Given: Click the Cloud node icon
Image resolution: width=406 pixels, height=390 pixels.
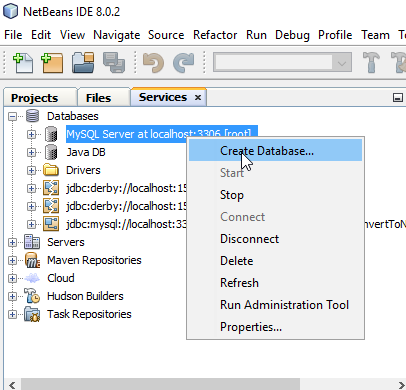Looking at the screenshot, I should click(x=32, y=278).
